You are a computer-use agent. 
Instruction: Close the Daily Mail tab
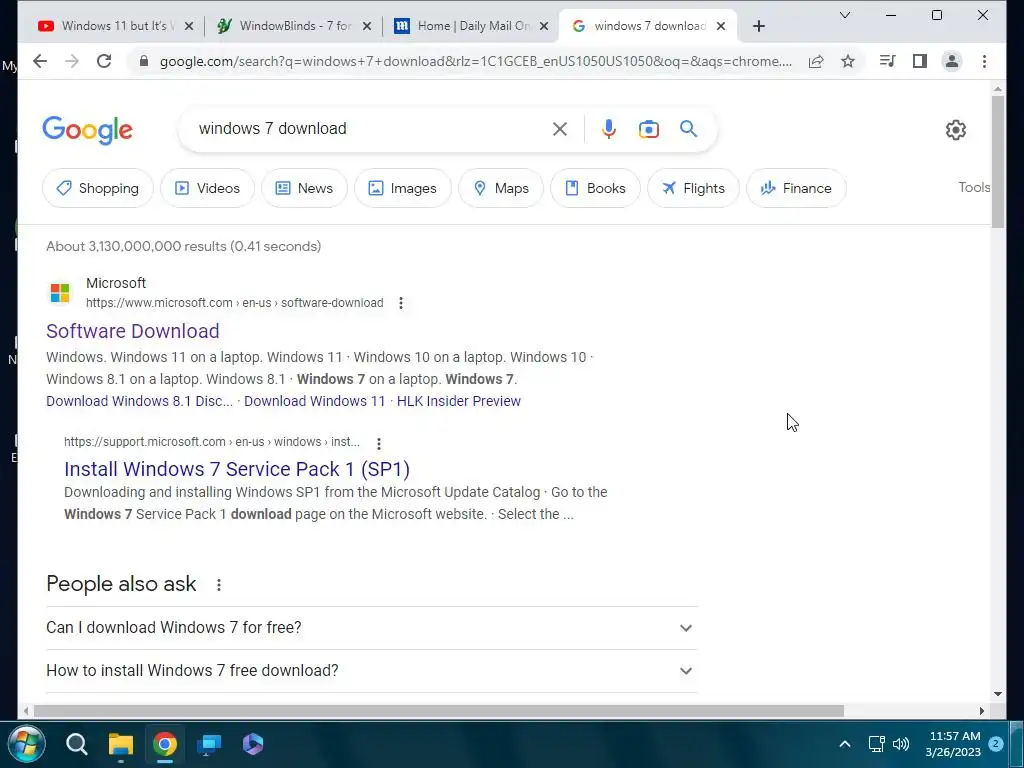coord(544,26)
